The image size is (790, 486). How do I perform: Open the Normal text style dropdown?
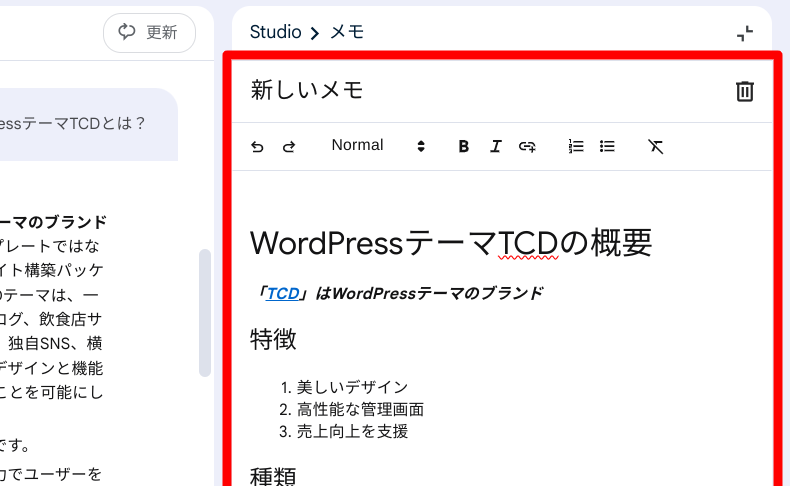(x=378, y=146)
